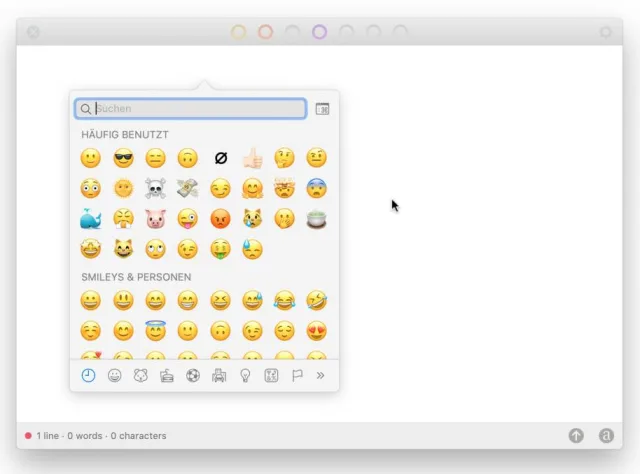Click the '1 line' status text

(47, 436)
